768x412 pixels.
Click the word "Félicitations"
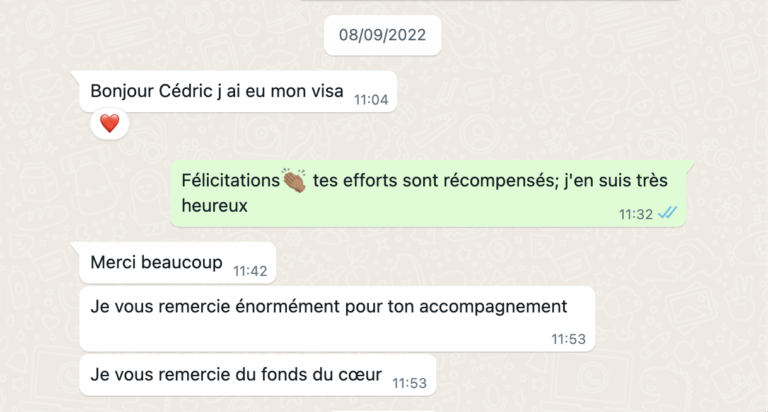(x=232, y=181)
